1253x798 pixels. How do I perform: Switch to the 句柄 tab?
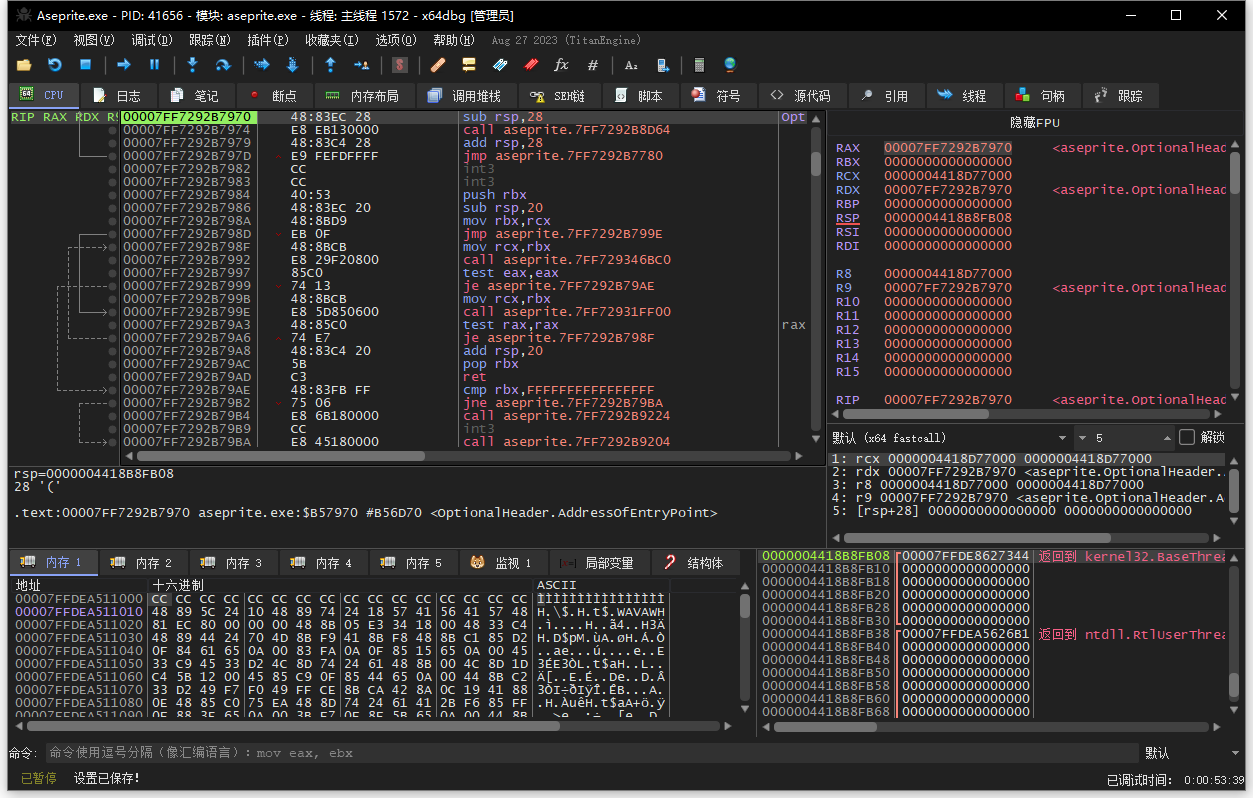[x=1041, y=96]
